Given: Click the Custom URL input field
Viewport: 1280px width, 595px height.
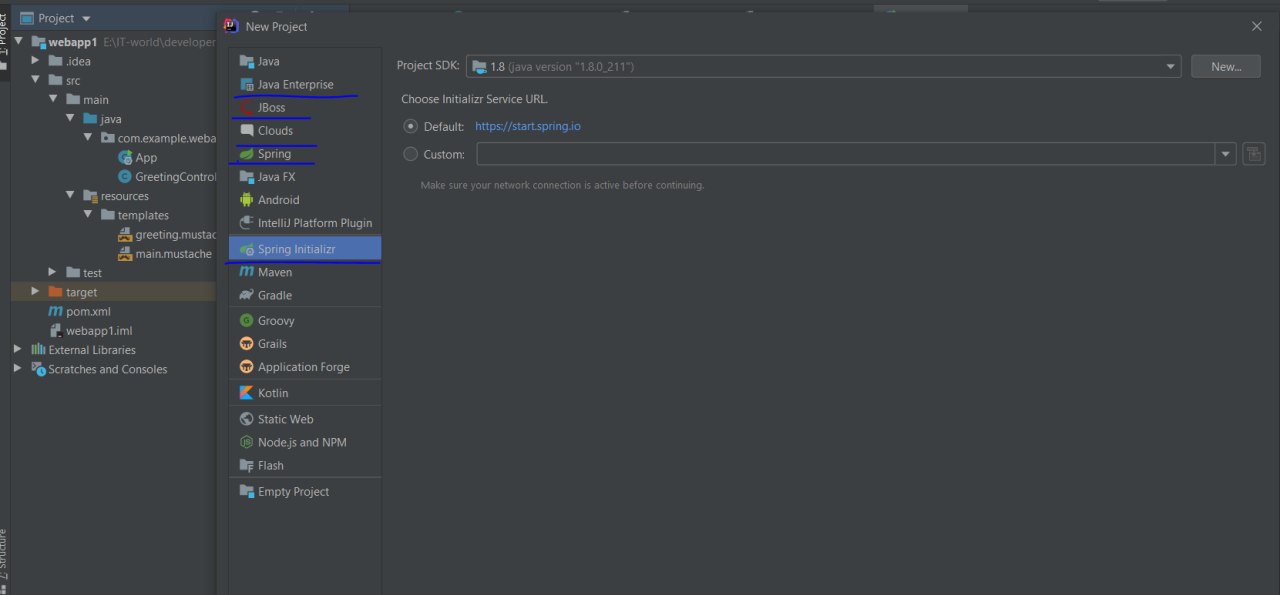Looking at the screenshot, I should 846,154.
